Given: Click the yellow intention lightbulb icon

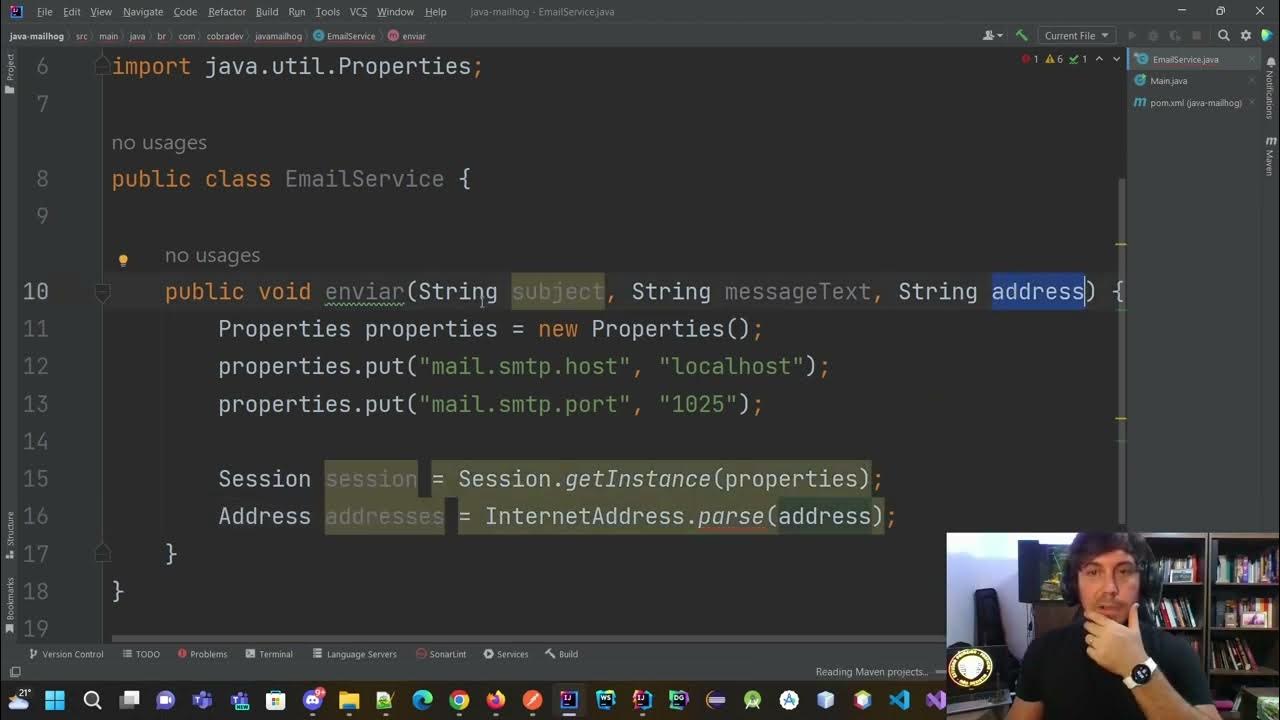Looking at the screenshot, I should click(x=123, y=260).
